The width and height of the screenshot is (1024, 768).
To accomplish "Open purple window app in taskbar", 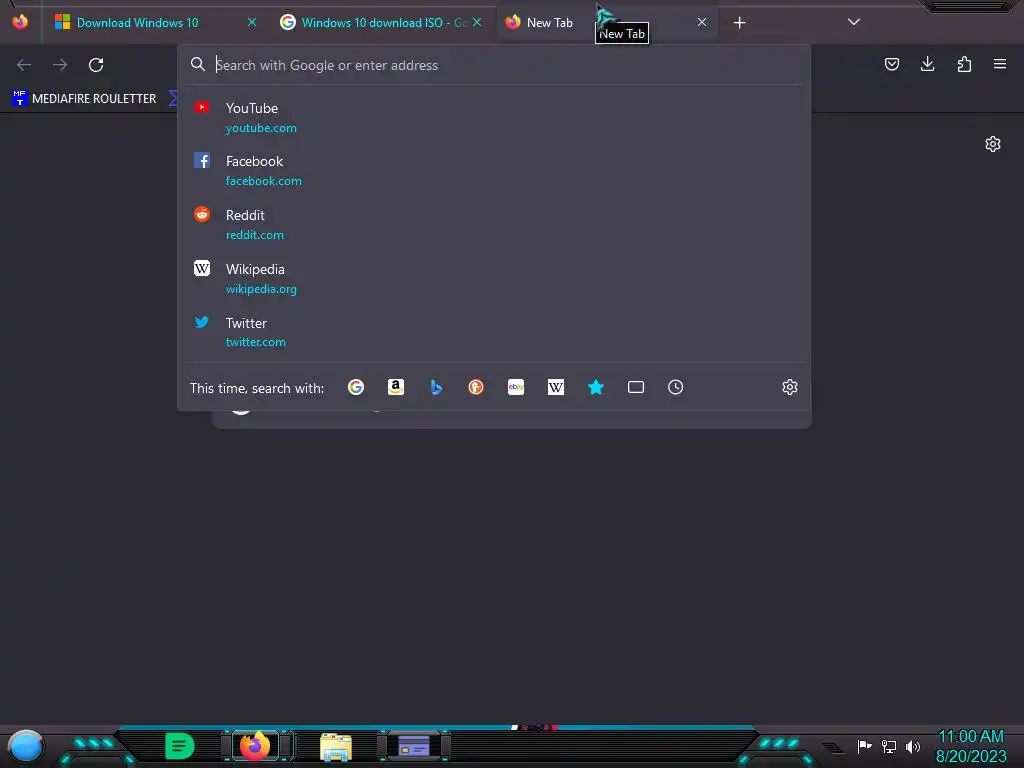I will (x=413, y=746).
